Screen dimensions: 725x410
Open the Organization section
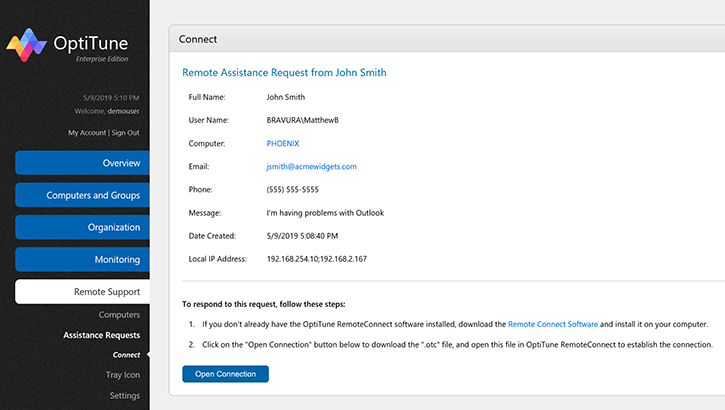tap(82, 227)
